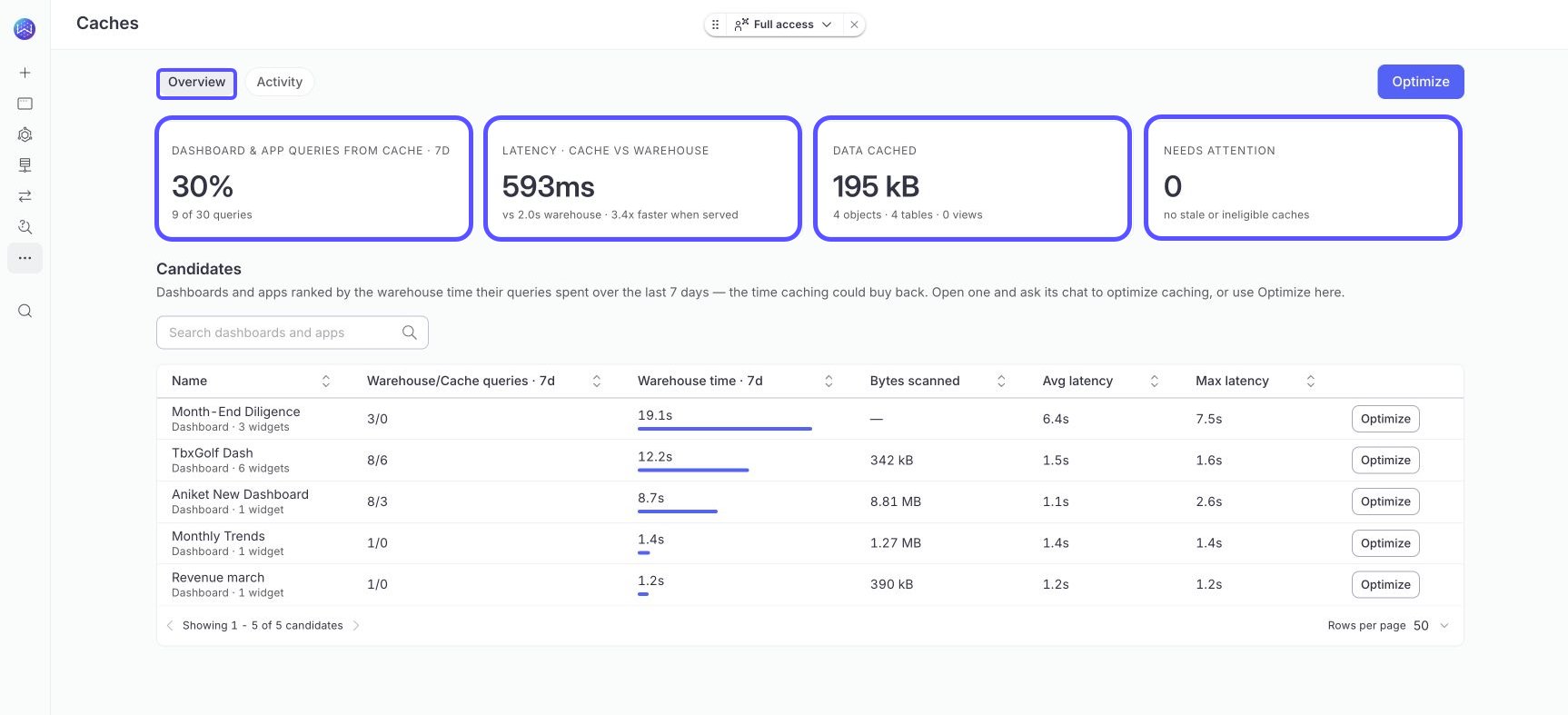Viewport: 1568px width, 715px height.
Task: Open the window-shaped icon in the sidebar
Action: click(x=25, y=104)
